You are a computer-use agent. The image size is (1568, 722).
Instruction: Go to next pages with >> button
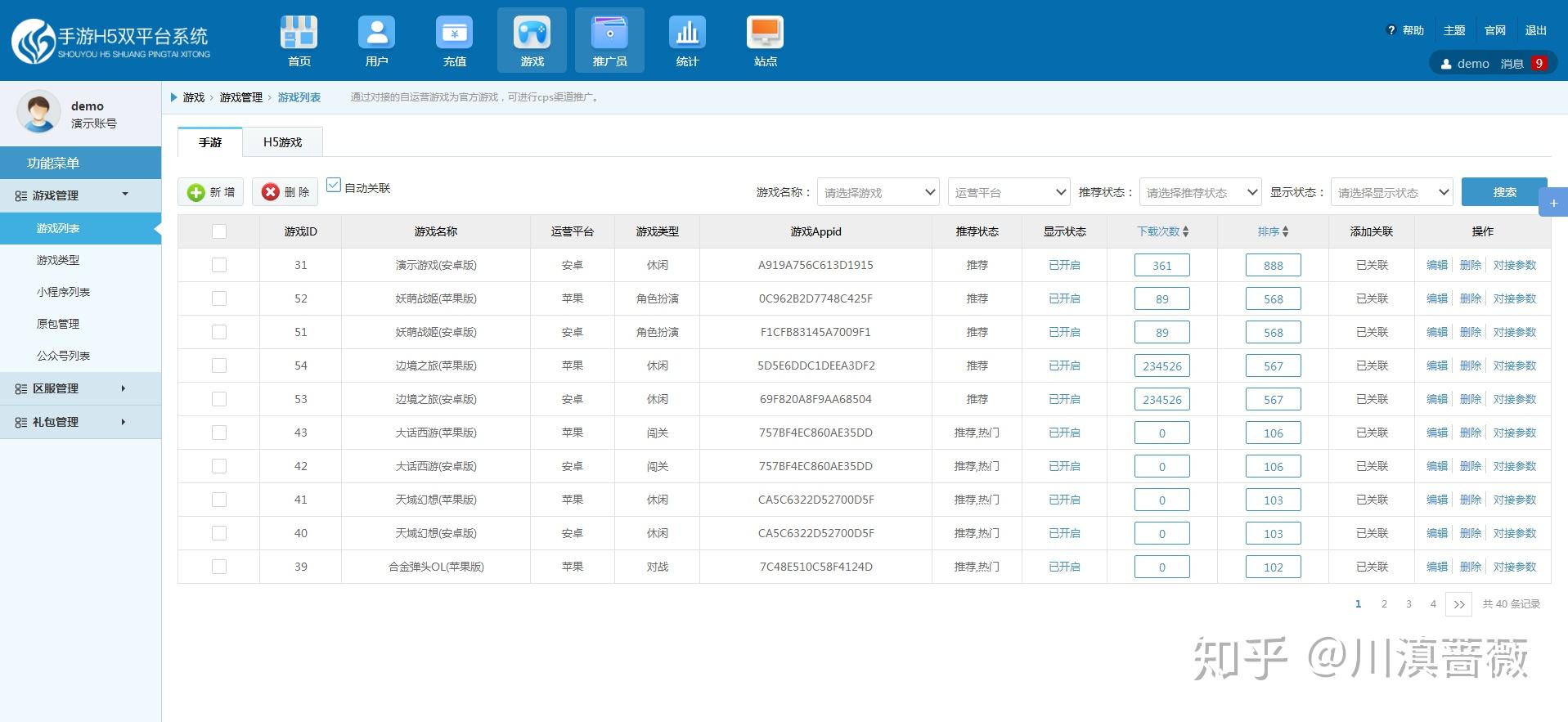1458,604
